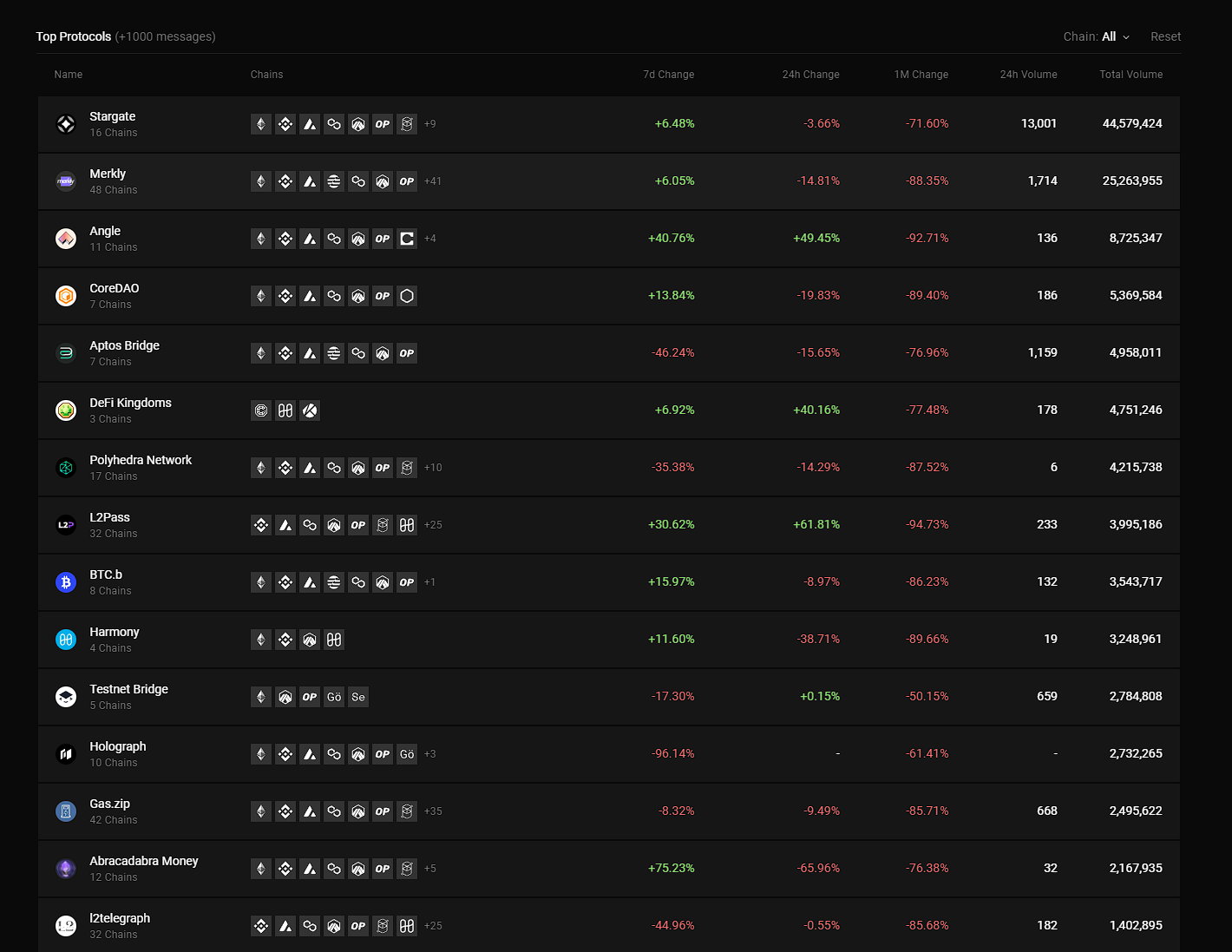This screenshot has height=952, width=1232.
Task: Click the BTC.b bitcoin logo icon
Action: 66,582
